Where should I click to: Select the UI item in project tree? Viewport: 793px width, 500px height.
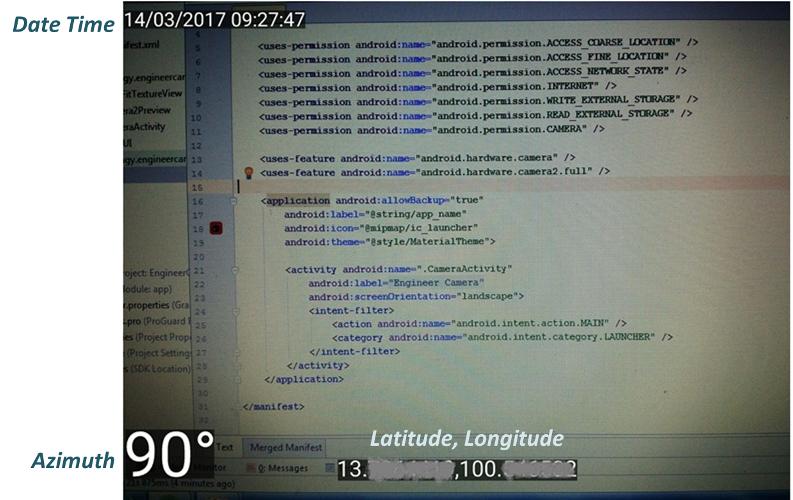click(x=128, y=143)
